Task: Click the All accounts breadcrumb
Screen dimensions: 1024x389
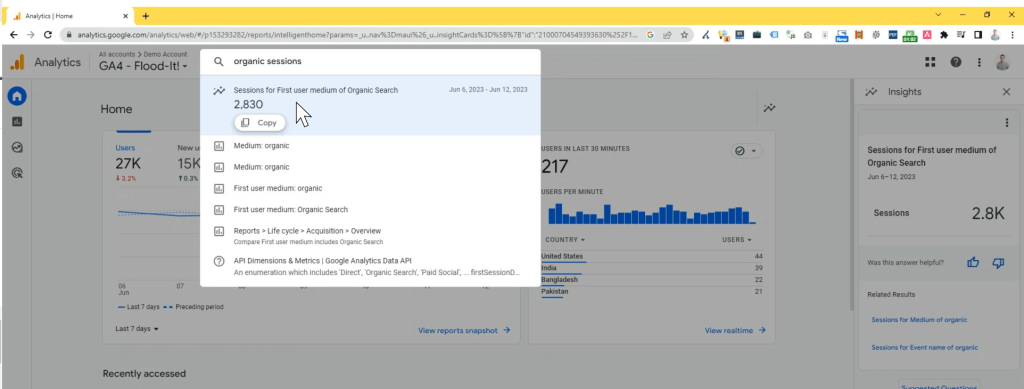Action: [x=118, y=54]
